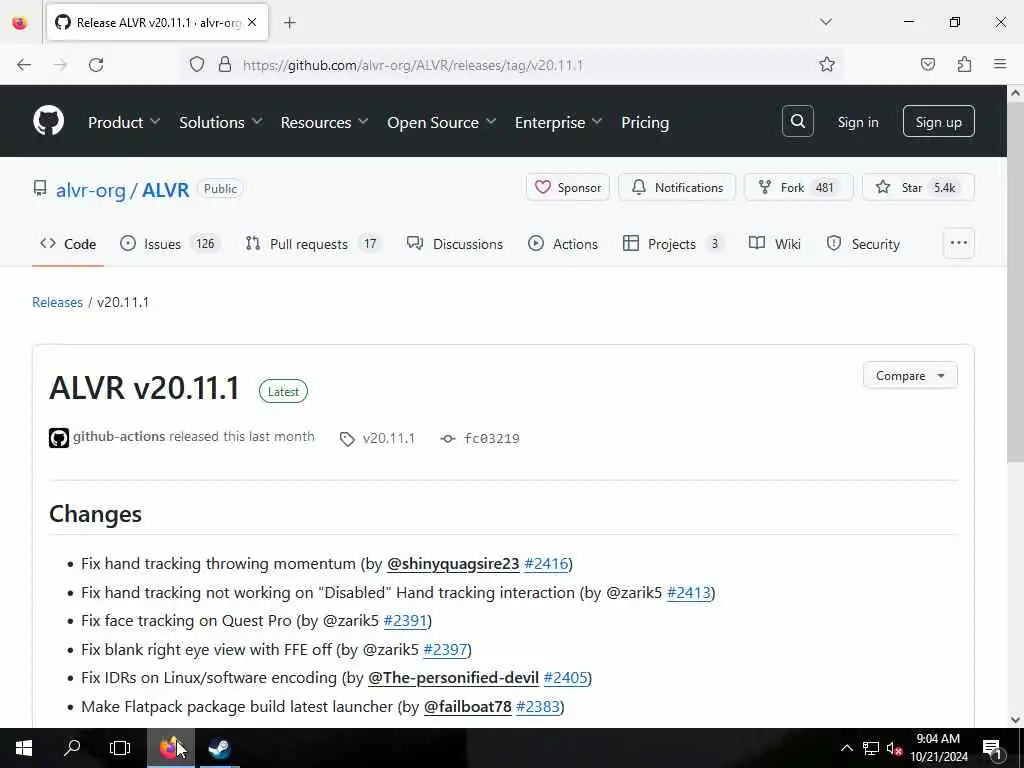Open the Pull requests tab

[x=313, y=244]
